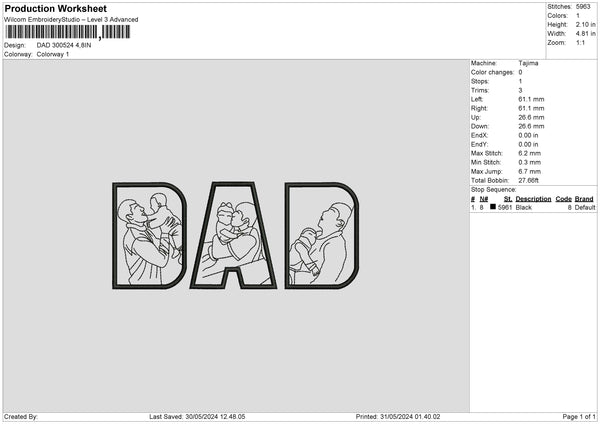
Task: Click the Zoom value "1:1"
Action: (x=580, y=42)
